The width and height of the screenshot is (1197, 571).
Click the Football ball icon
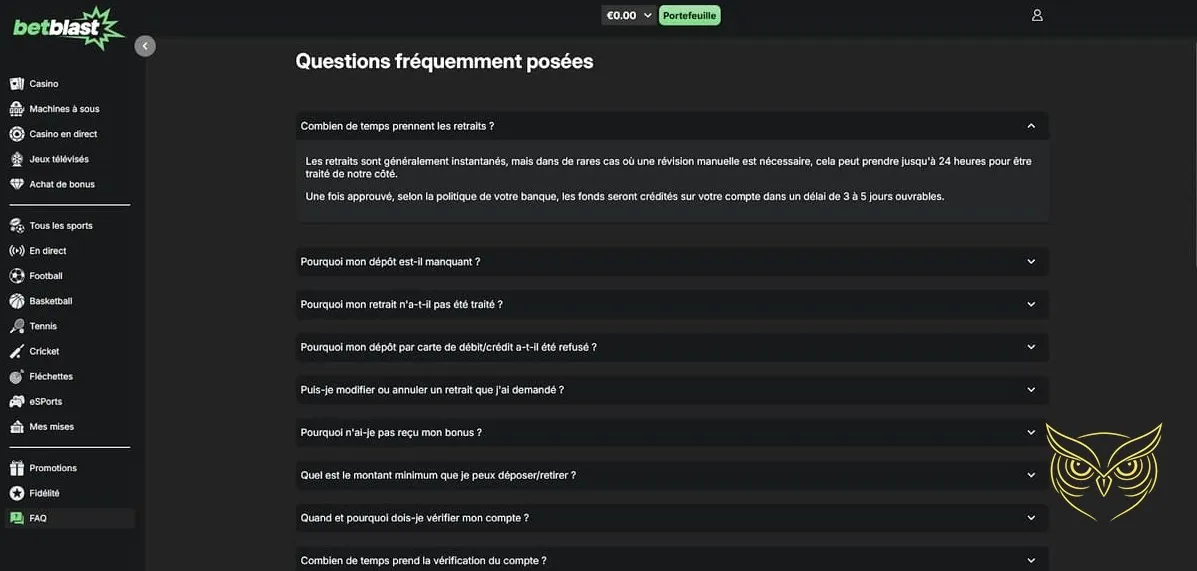click(17, 276)
